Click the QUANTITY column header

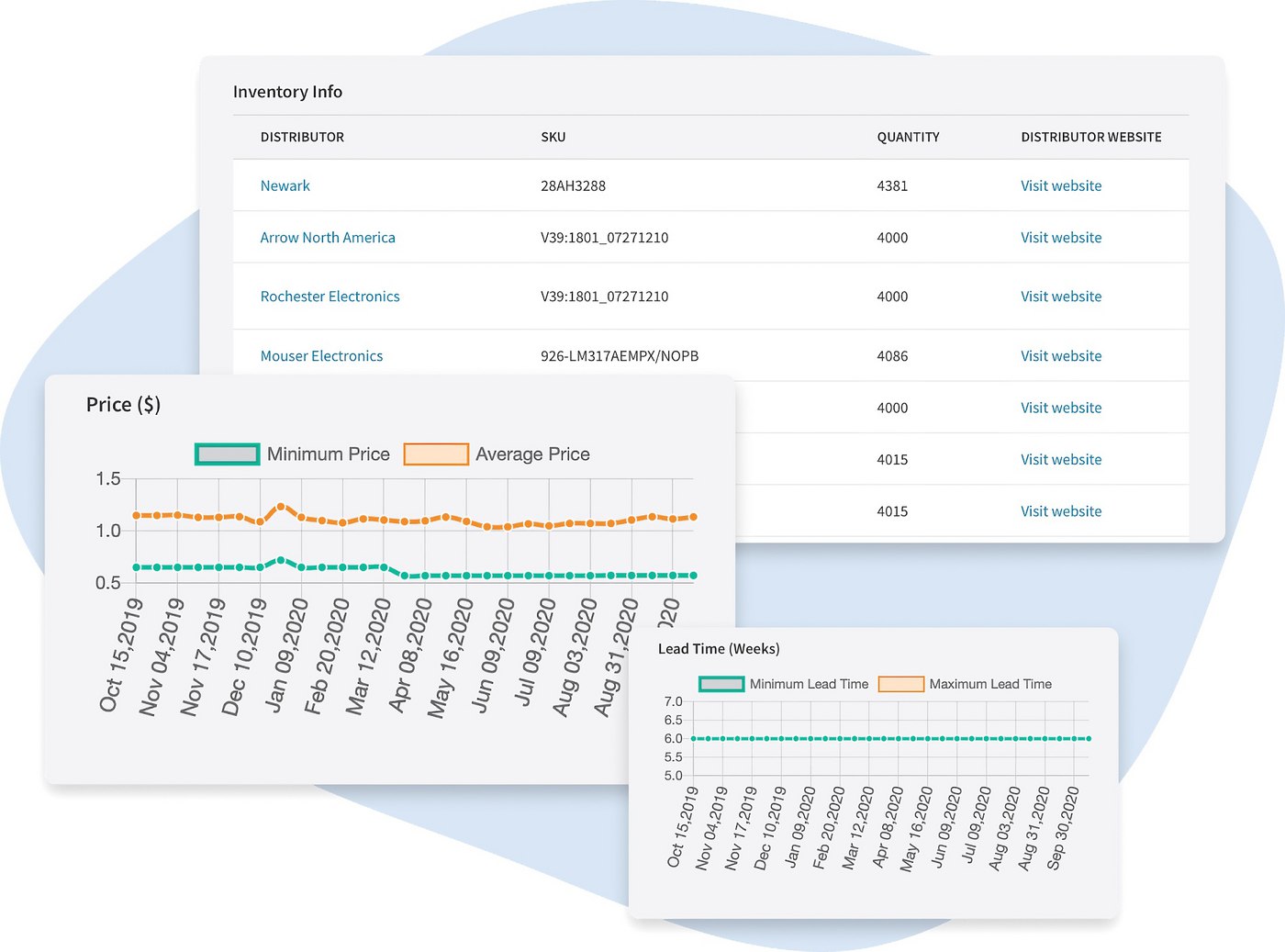[908, 138]
